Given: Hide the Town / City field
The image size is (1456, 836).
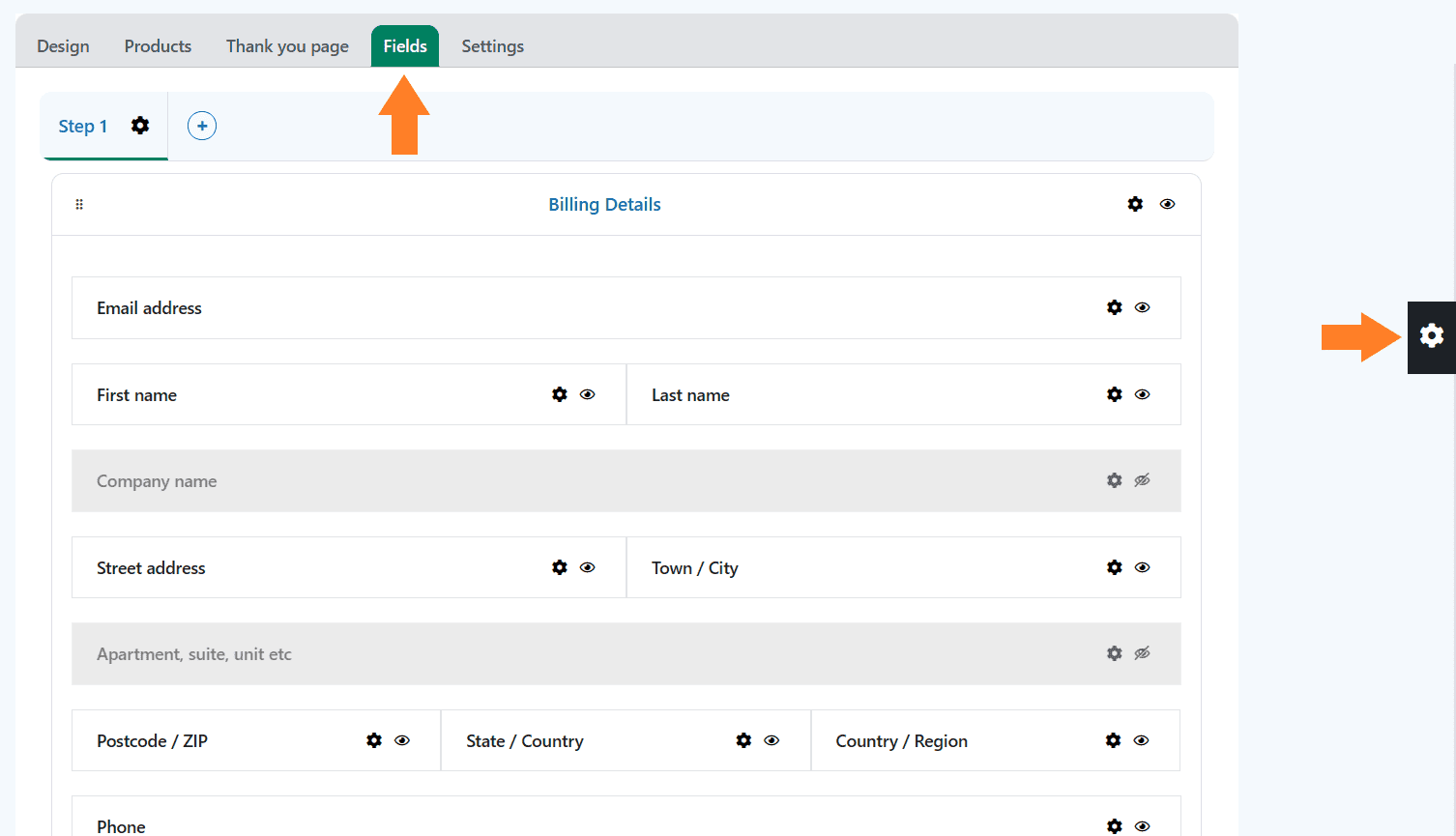Looking at the screenshot, I should click(x=1142, y=567).
